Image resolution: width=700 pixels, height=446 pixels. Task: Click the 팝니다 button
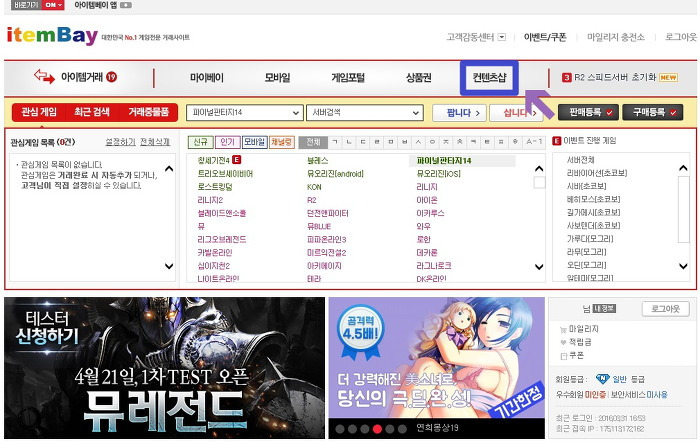[459, 113]
